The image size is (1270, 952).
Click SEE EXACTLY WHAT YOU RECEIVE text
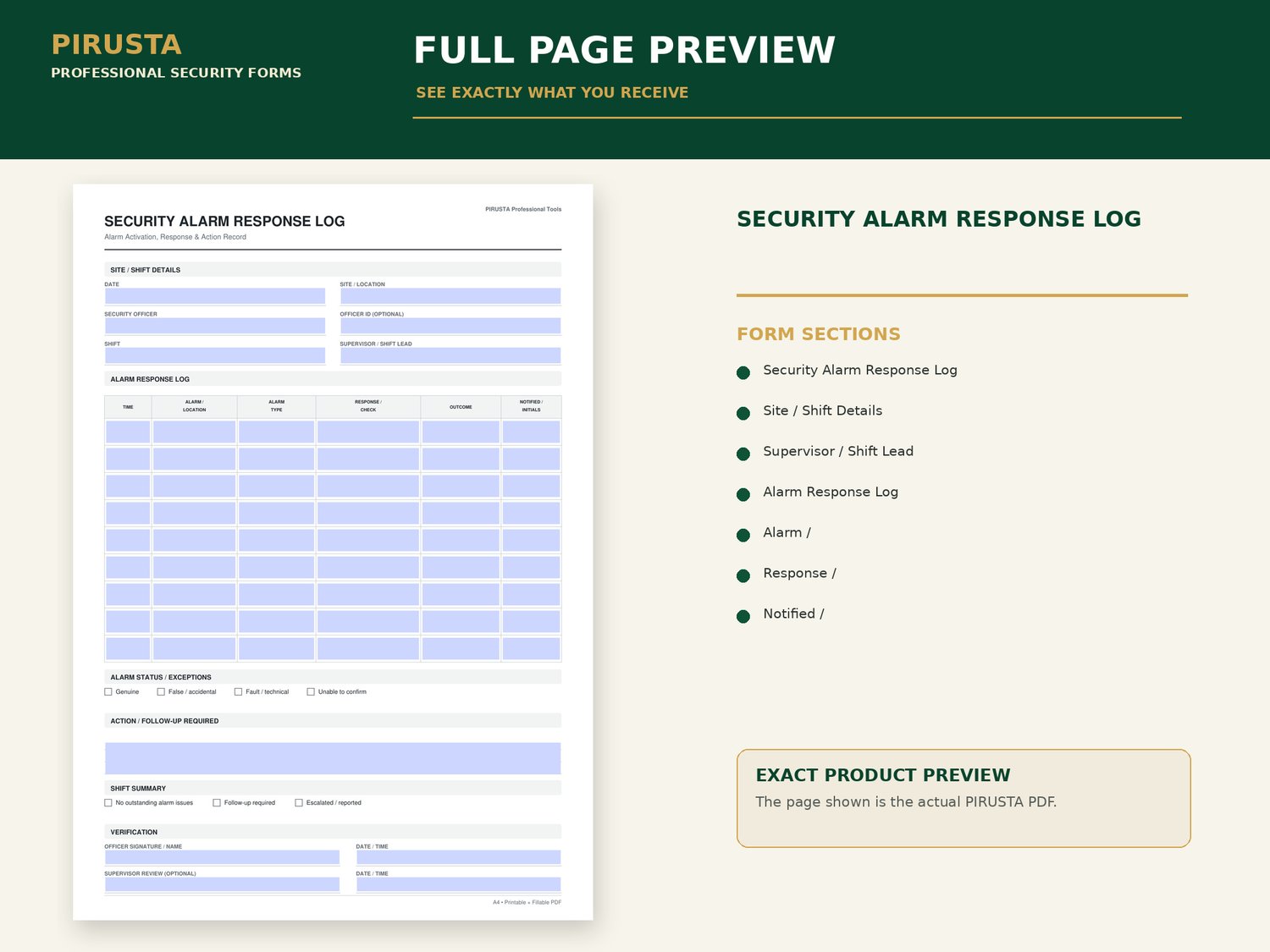(x=552, y=92)
